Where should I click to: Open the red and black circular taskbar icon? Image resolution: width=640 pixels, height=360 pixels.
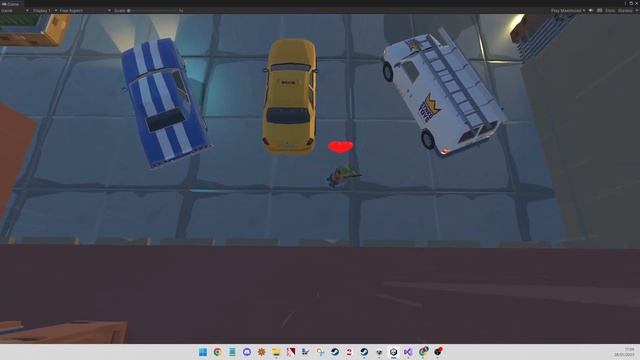coord(438,352)
